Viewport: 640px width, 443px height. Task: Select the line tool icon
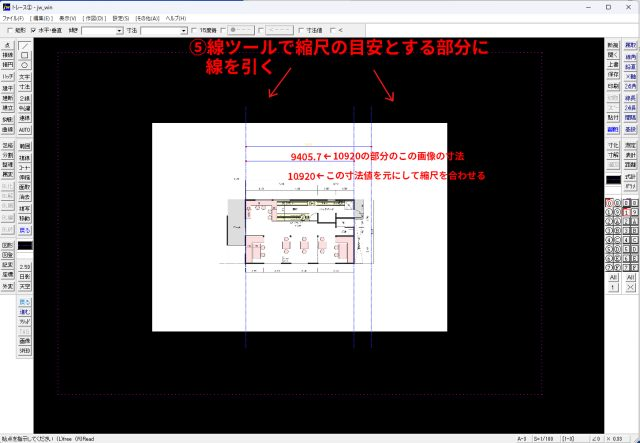point(25,47)
